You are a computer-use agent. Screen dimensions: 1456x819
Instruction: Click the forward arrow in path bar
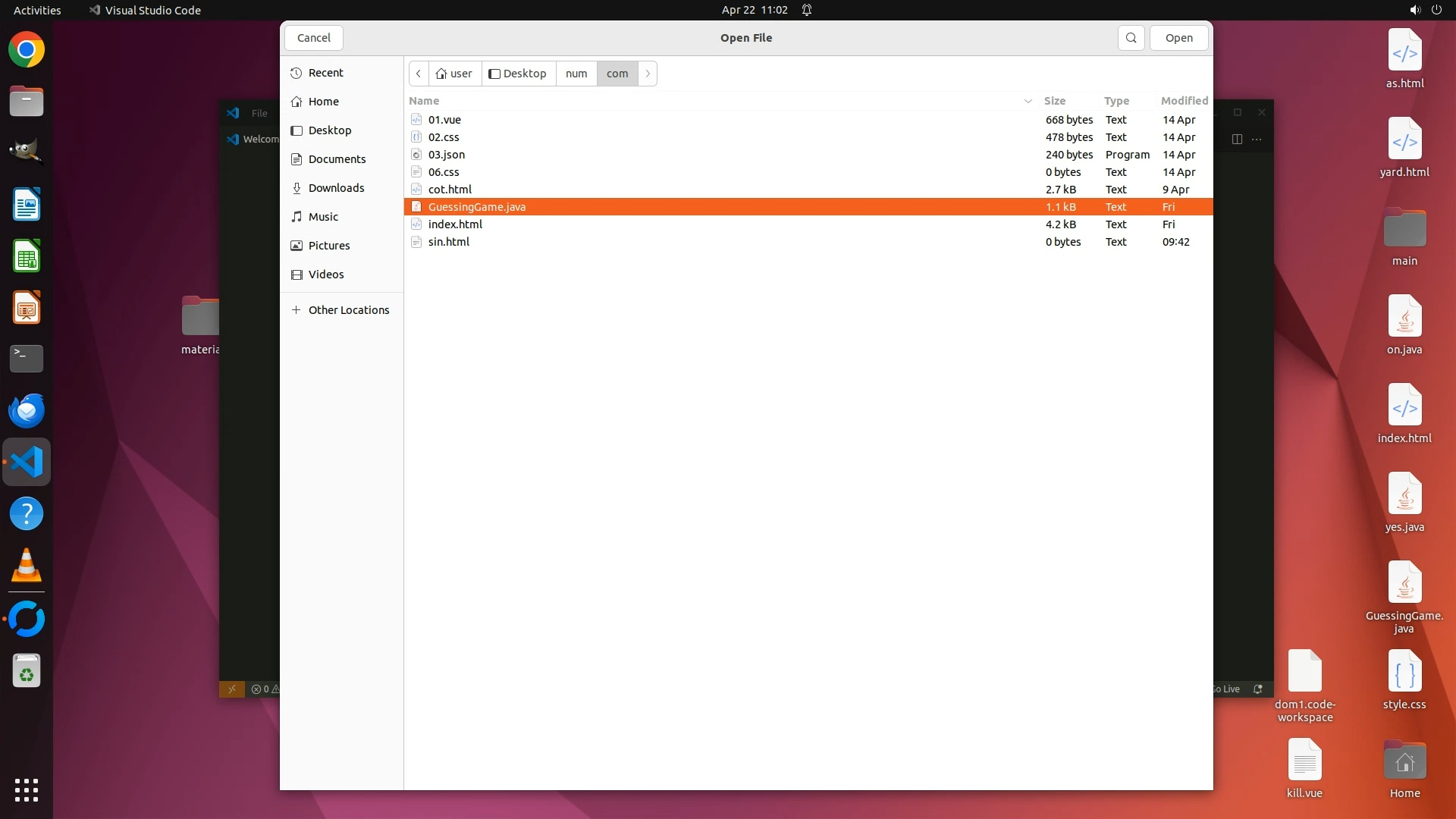(648, 74)
